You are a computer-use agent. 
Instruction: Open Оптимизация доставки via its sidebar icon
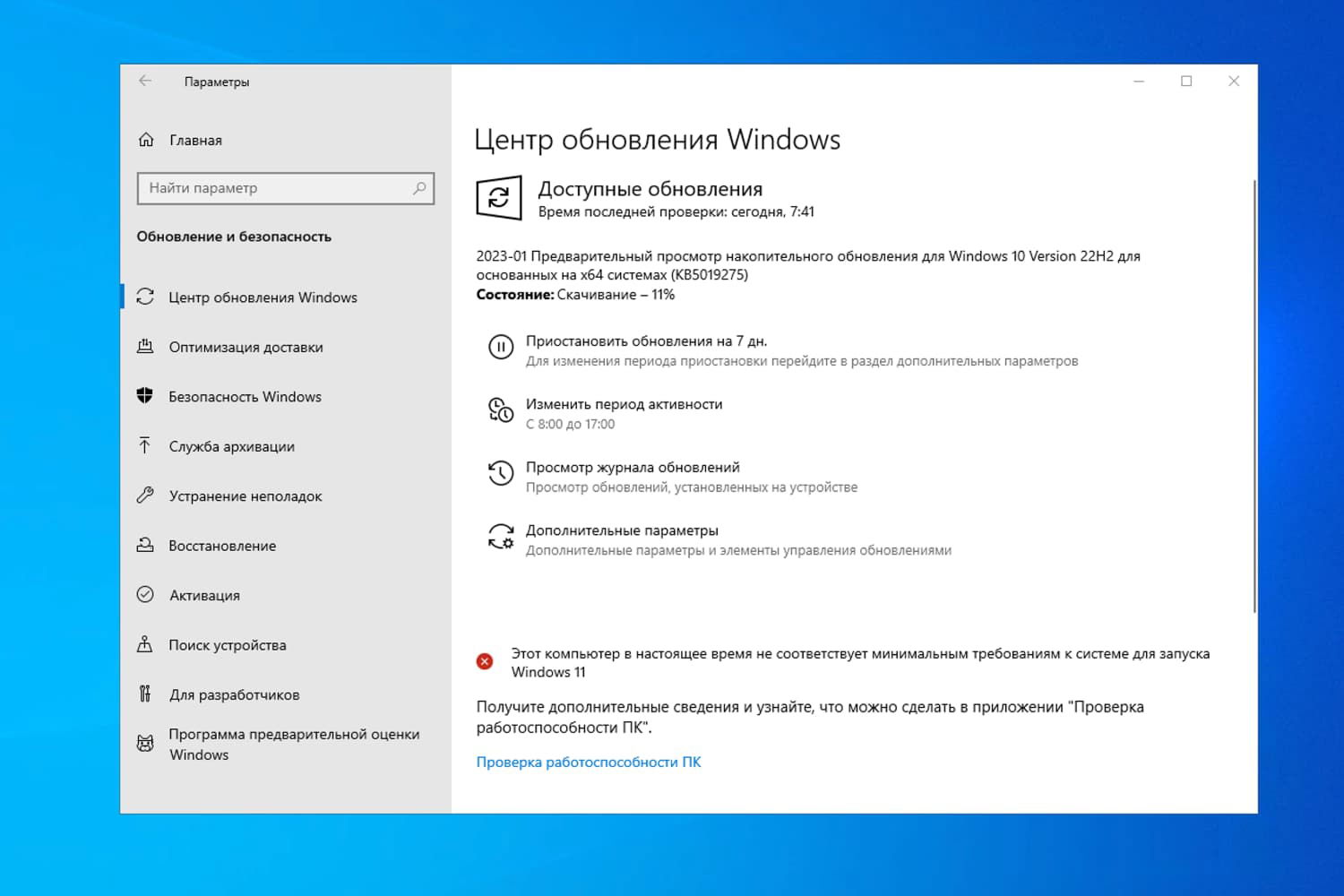[145, 347]
